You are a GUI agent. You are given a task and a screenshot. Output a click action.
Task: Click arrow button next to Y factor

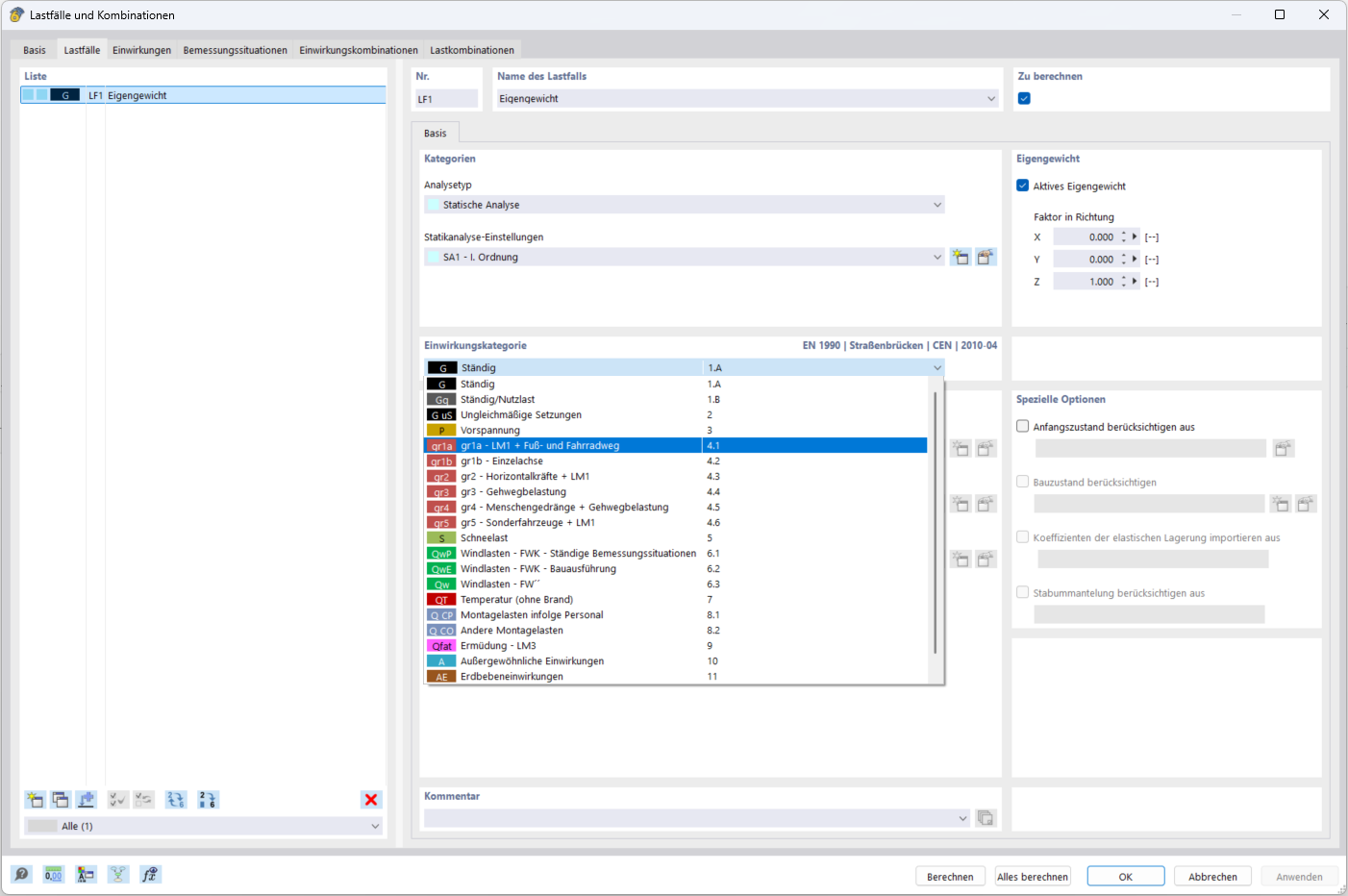pos(1135,259)
